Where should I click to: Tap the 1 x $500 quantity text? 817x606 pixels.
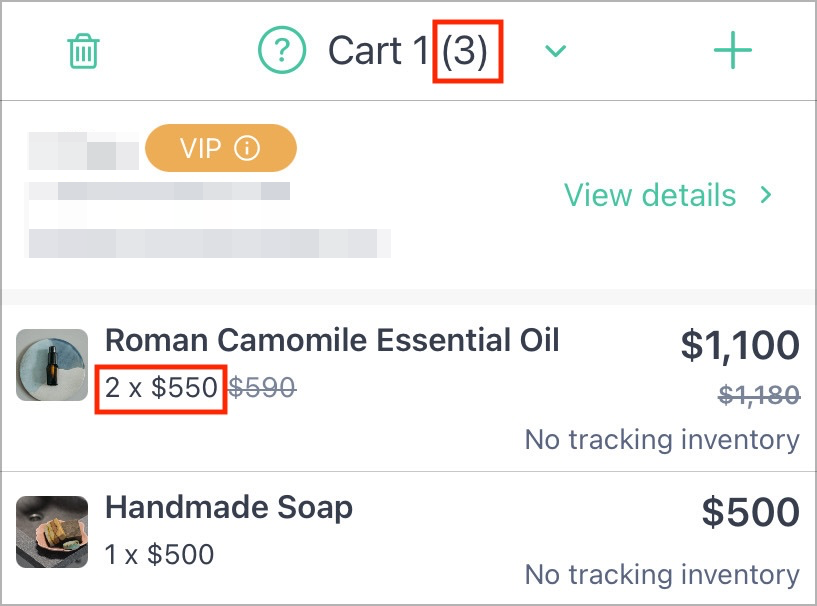[x=159, y=554]
